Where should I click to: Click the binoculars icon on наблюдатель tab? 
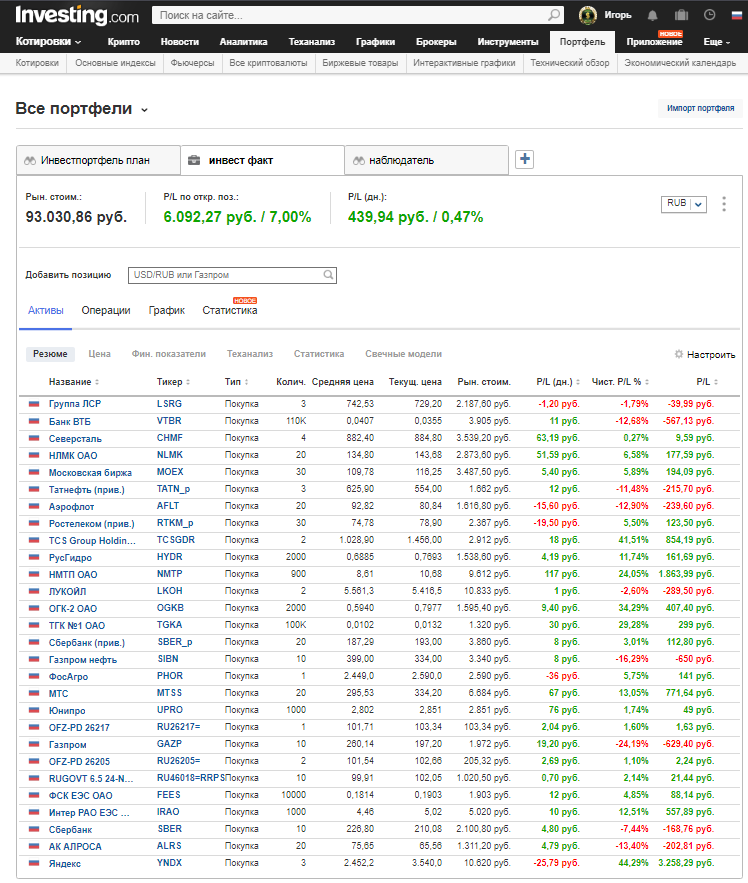(x=359, y=160)
